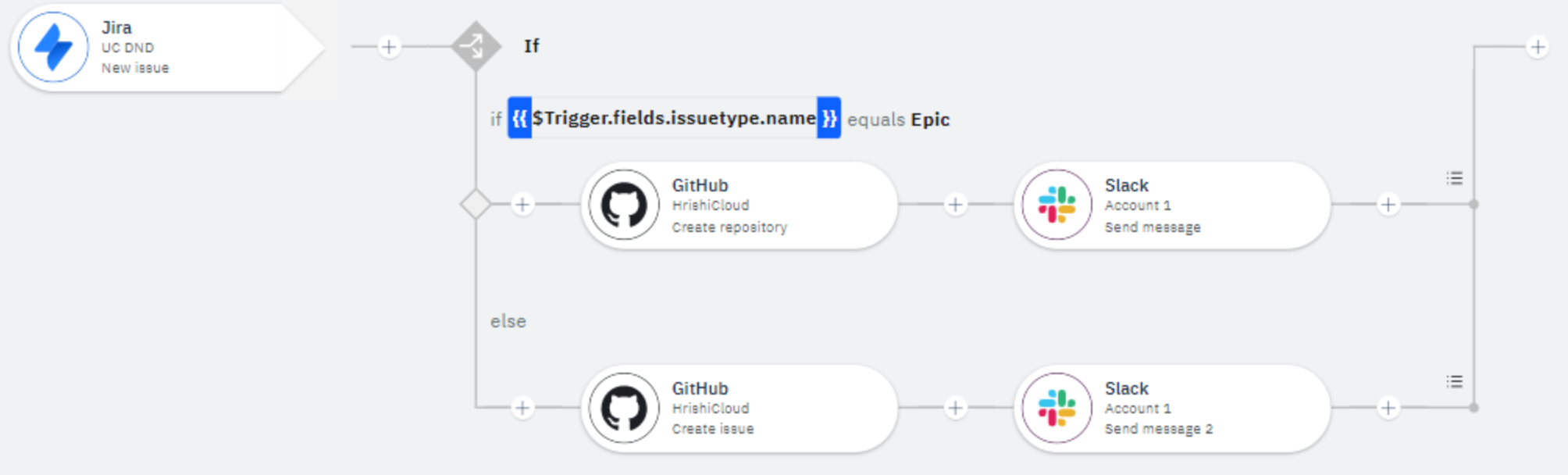Click the list icon above the else branch output
Viewport: 1568px width, 475px height.
(1456, 382)
